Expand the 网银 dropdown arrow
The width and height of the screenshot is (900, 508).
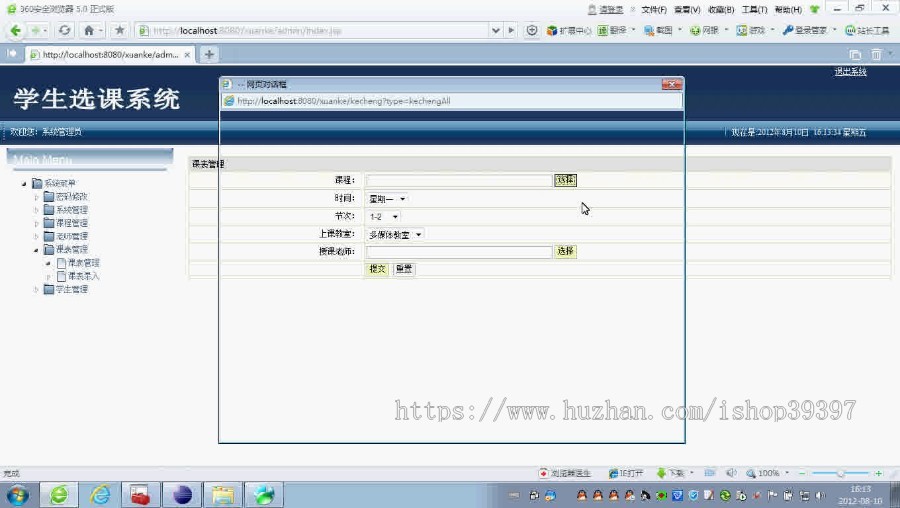coord(727,30)
